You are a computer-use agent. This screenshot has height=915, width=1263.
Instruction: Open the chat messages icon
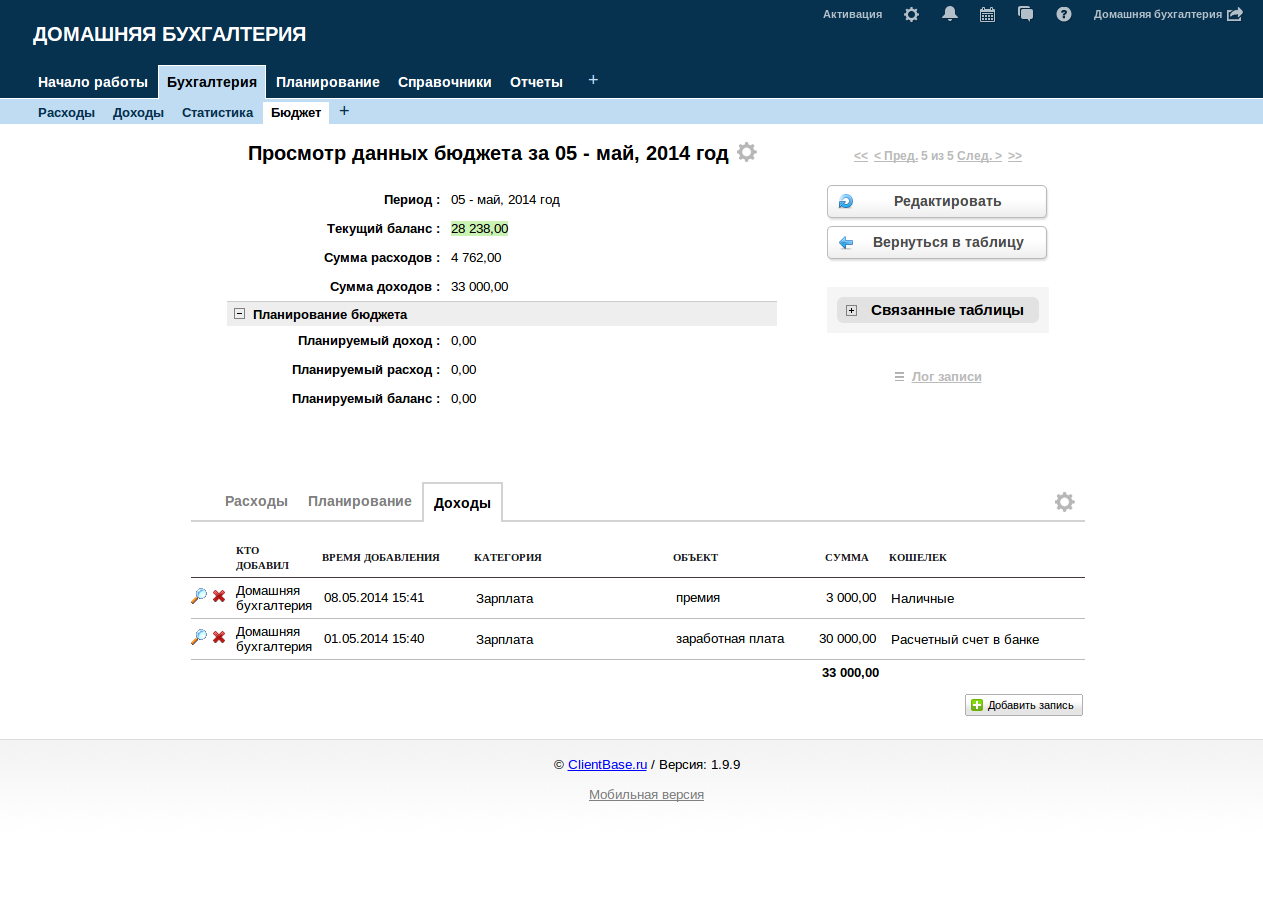click(1025, 14)
